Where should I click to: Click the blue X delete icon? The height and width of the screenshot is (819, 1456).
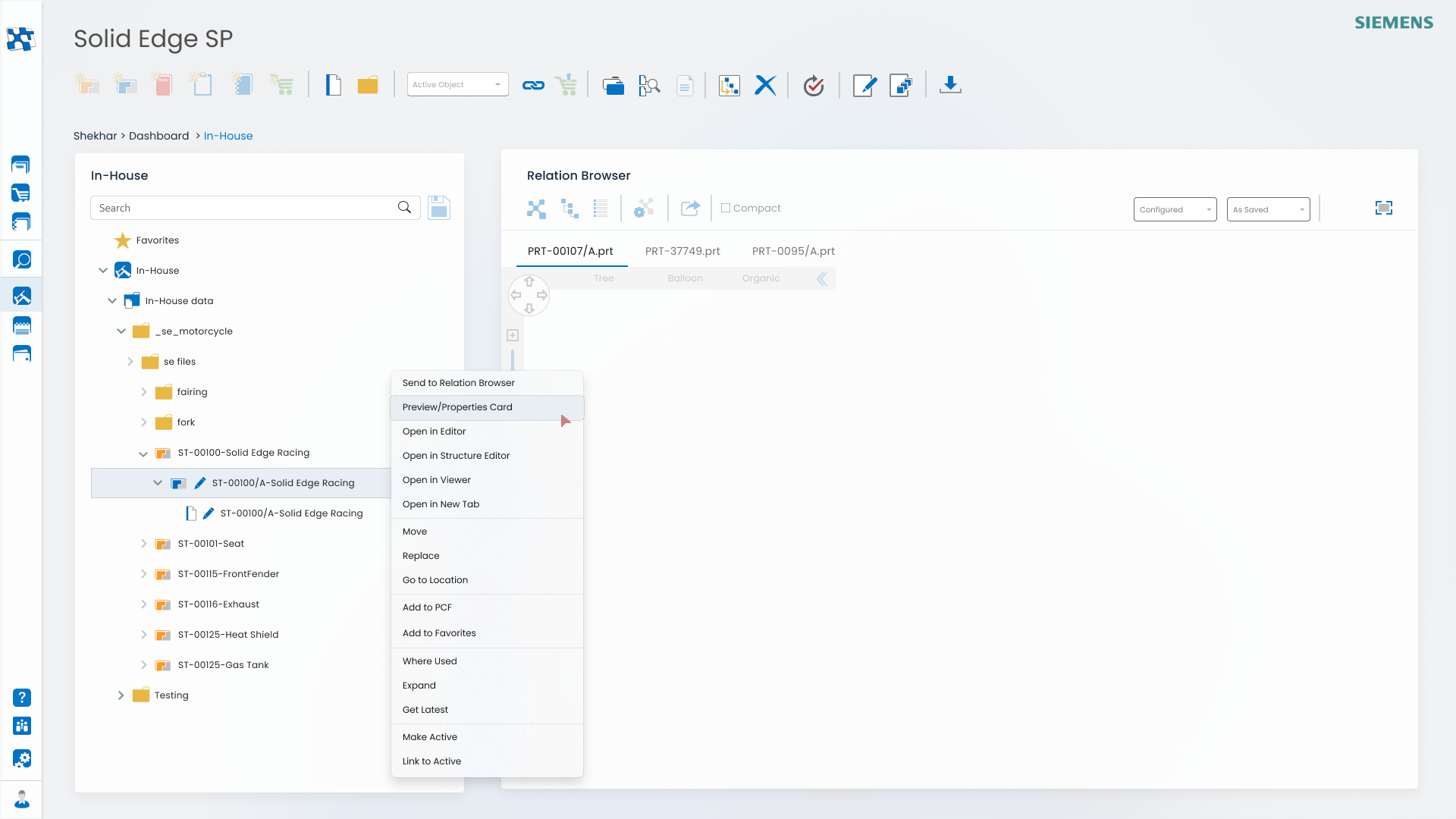click(x=765, y=86)
